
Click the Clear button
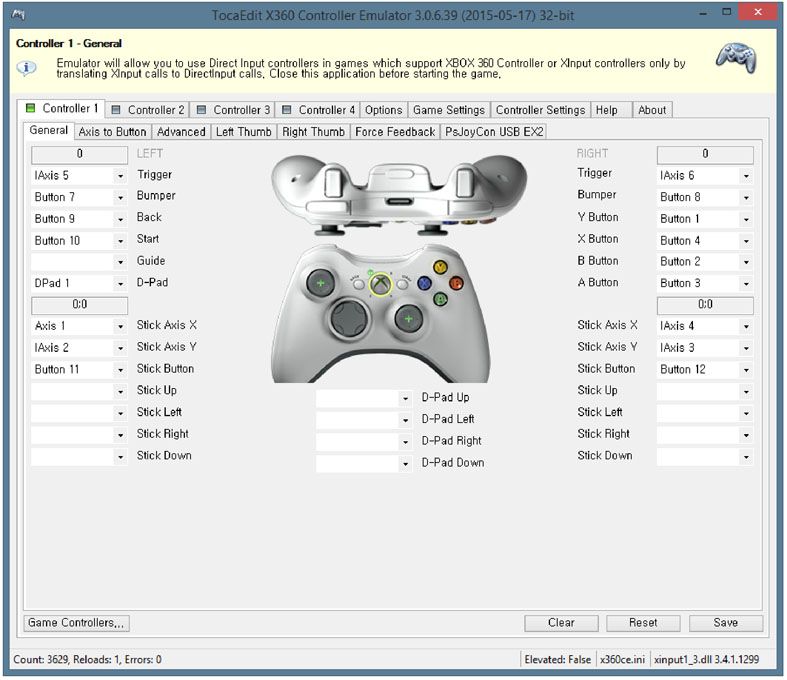[x=561, y=623]
